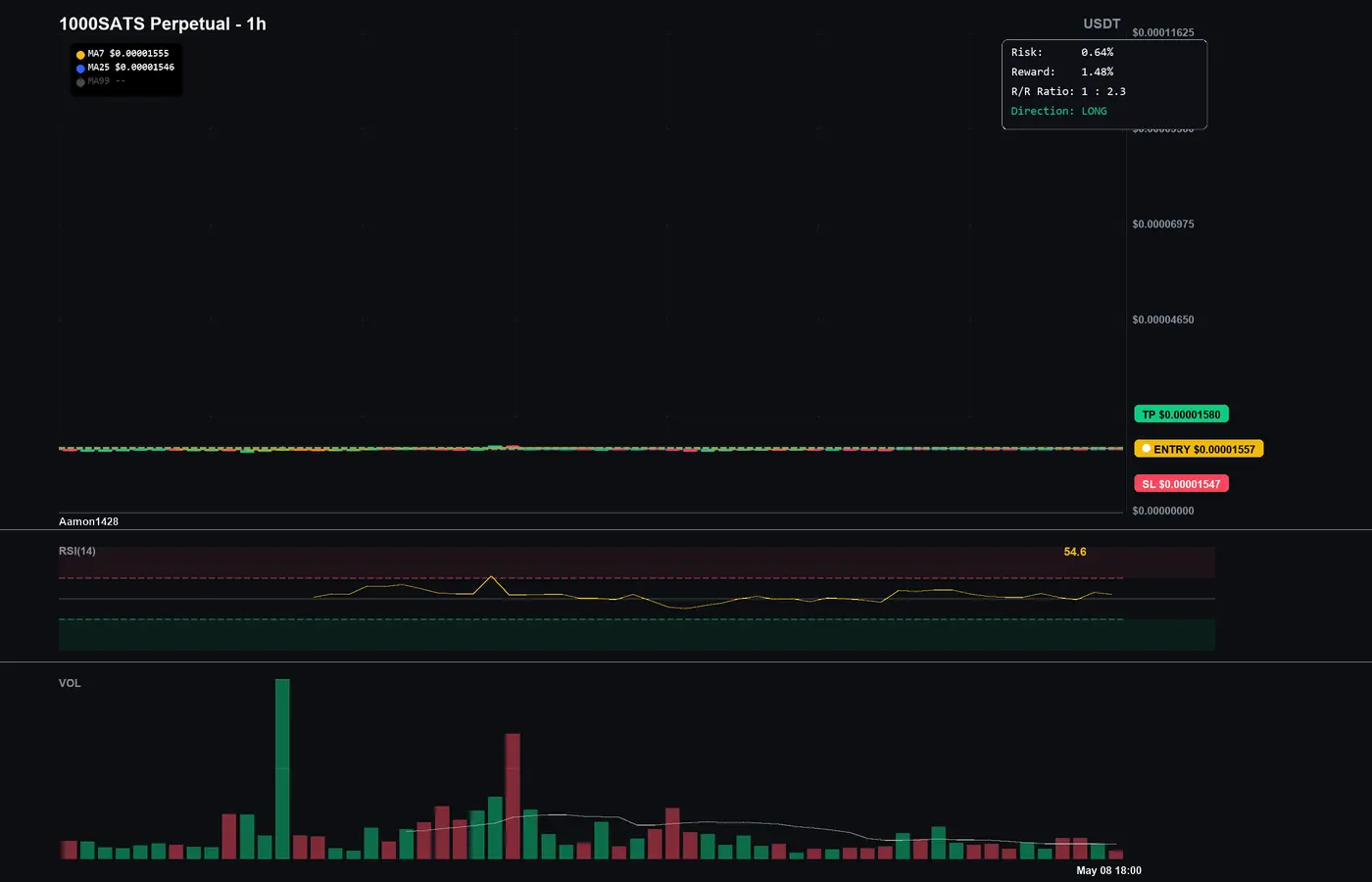Image resolution: width=1372 pixels, height=882 pixels.
Task: Click the VOL panel label
Action: tap(70, 684)
